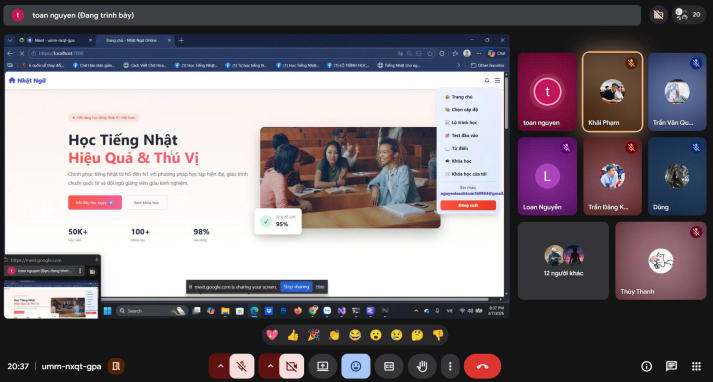713x382 pixels.
Task: Click the present screen button
Action: pyautogui.click(x=323, y=366)
